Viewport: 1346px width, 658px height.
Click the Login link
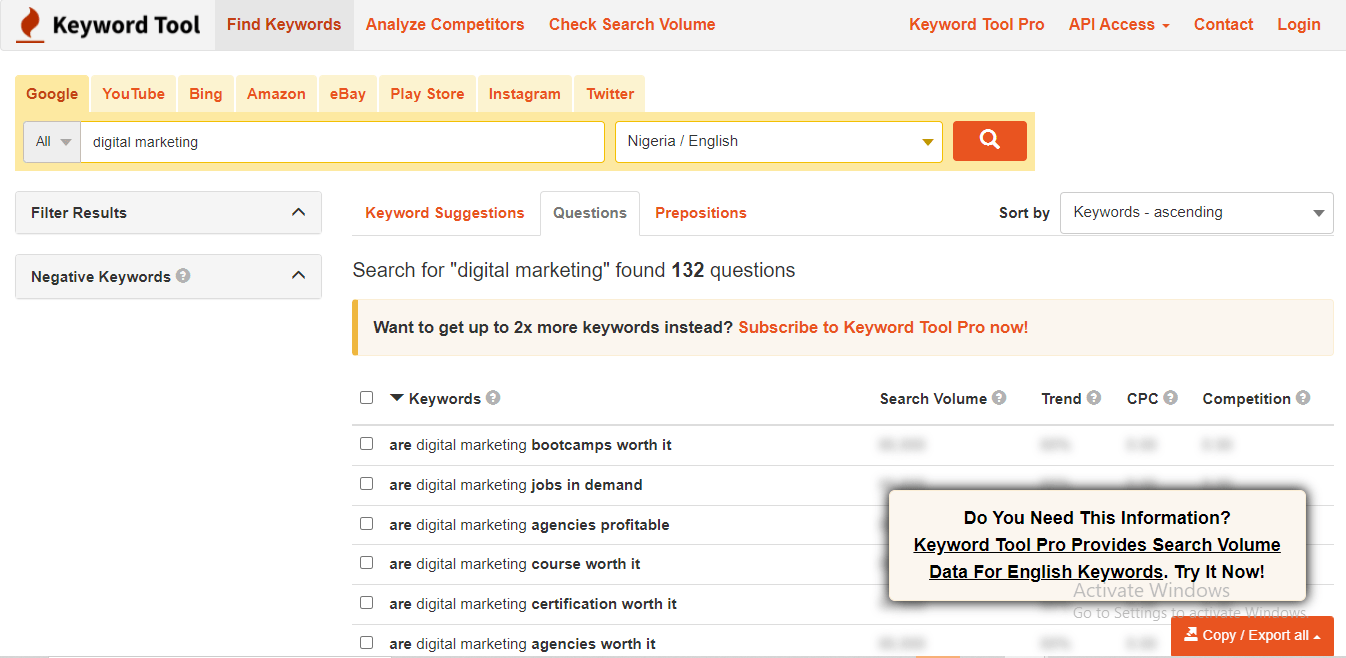[1299, 25]
